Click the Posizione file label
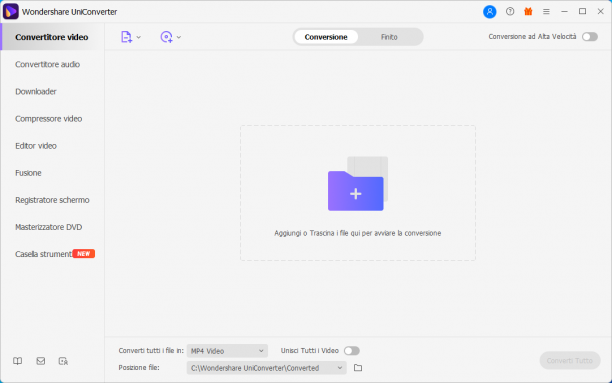This screenshot has width=612, height=383. tap(139, 367)
